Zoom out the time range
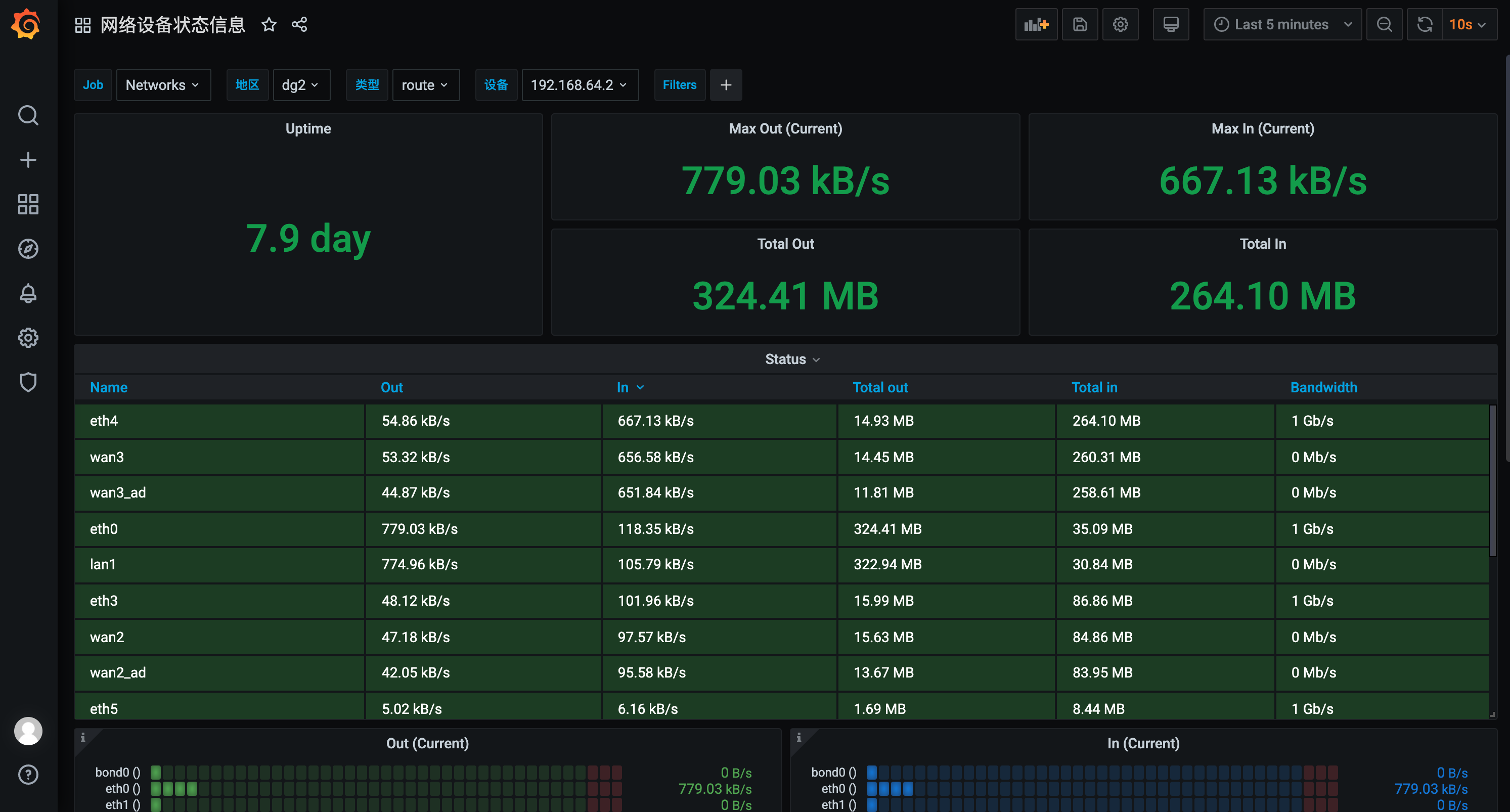The height and width of the screenshot is (812, 1510). pyautogui.click(x=1385, y=25)
